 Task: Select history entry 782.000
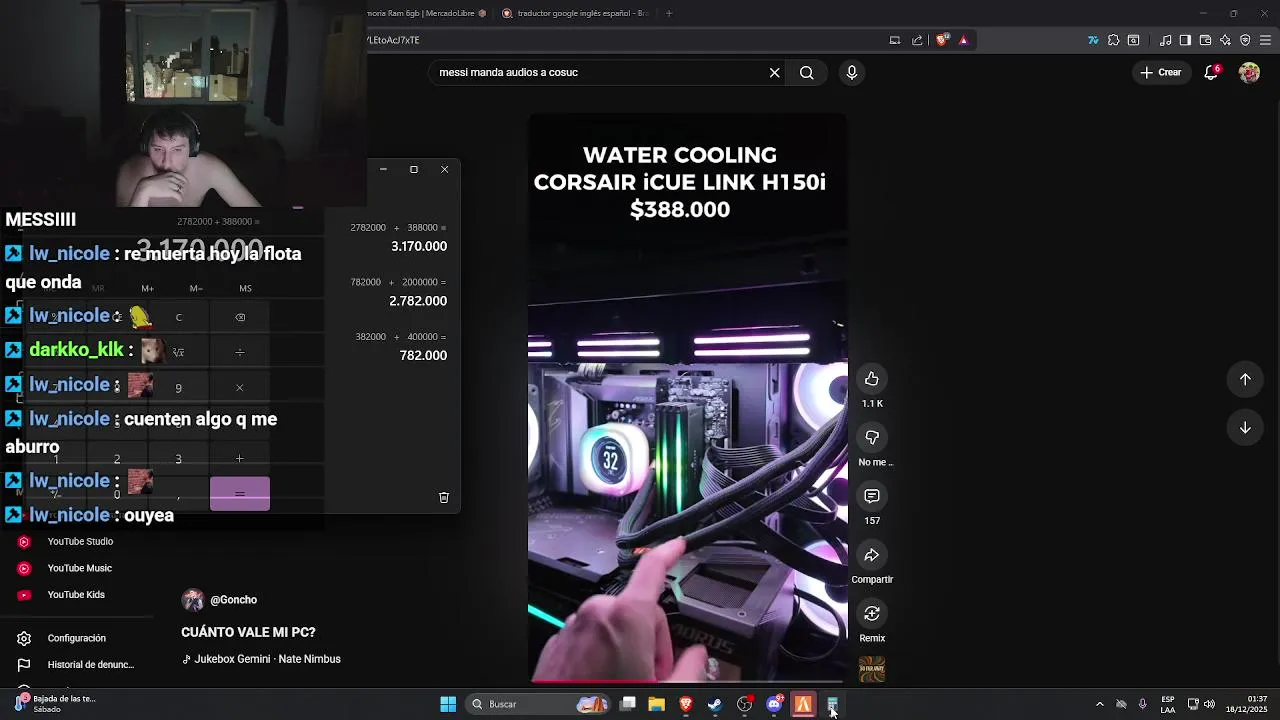[398, 346]
